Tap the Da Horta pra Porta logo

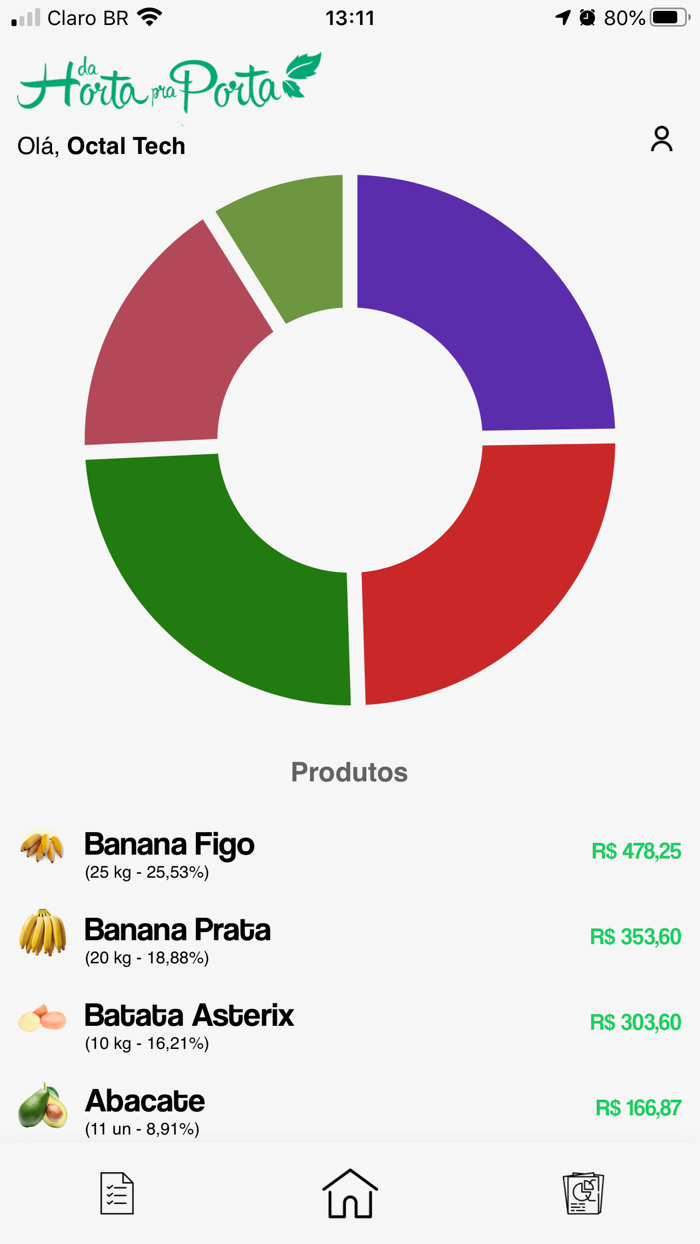pos(168,82)
